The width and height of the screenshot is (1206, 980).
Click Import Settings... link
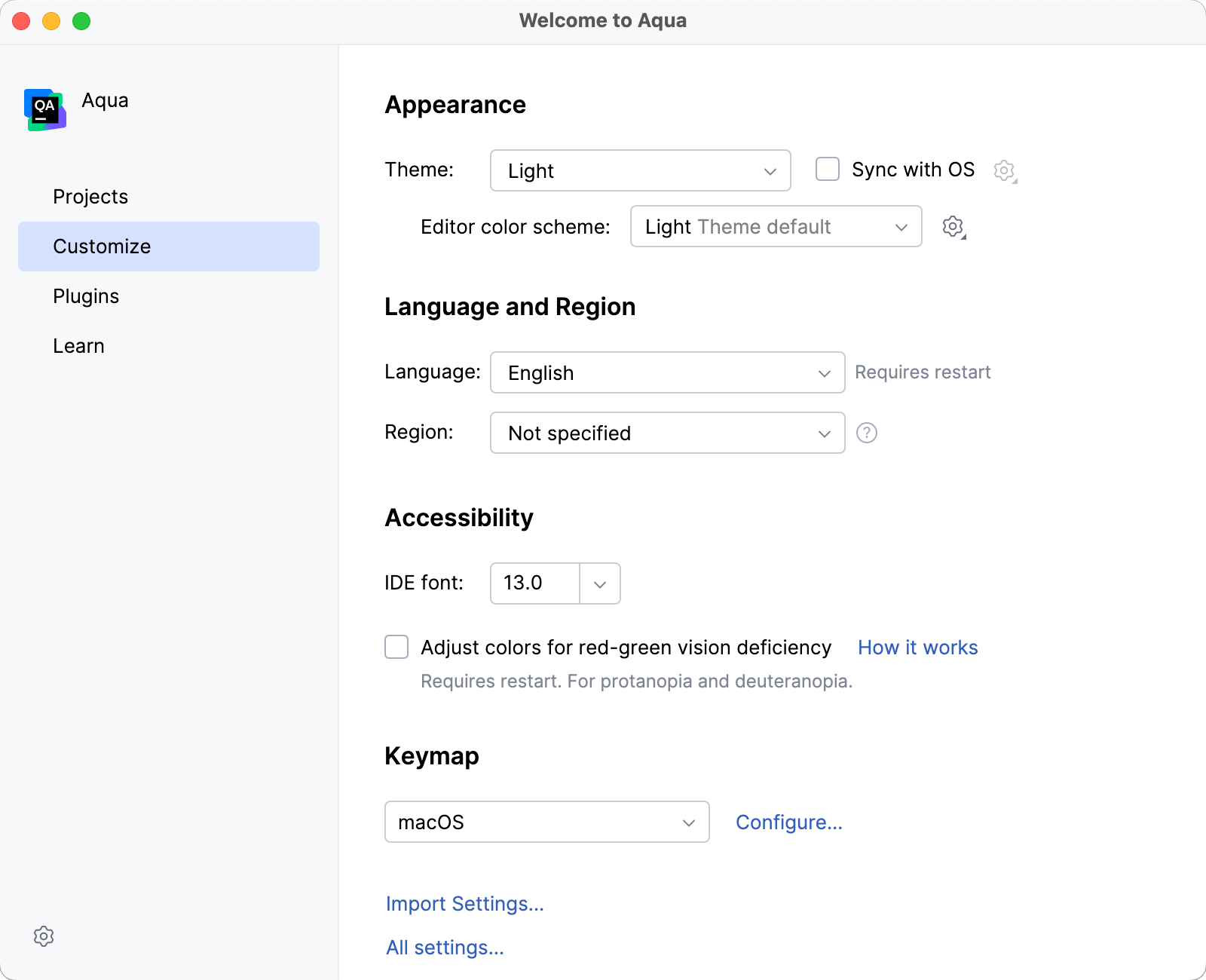(464, 904)
